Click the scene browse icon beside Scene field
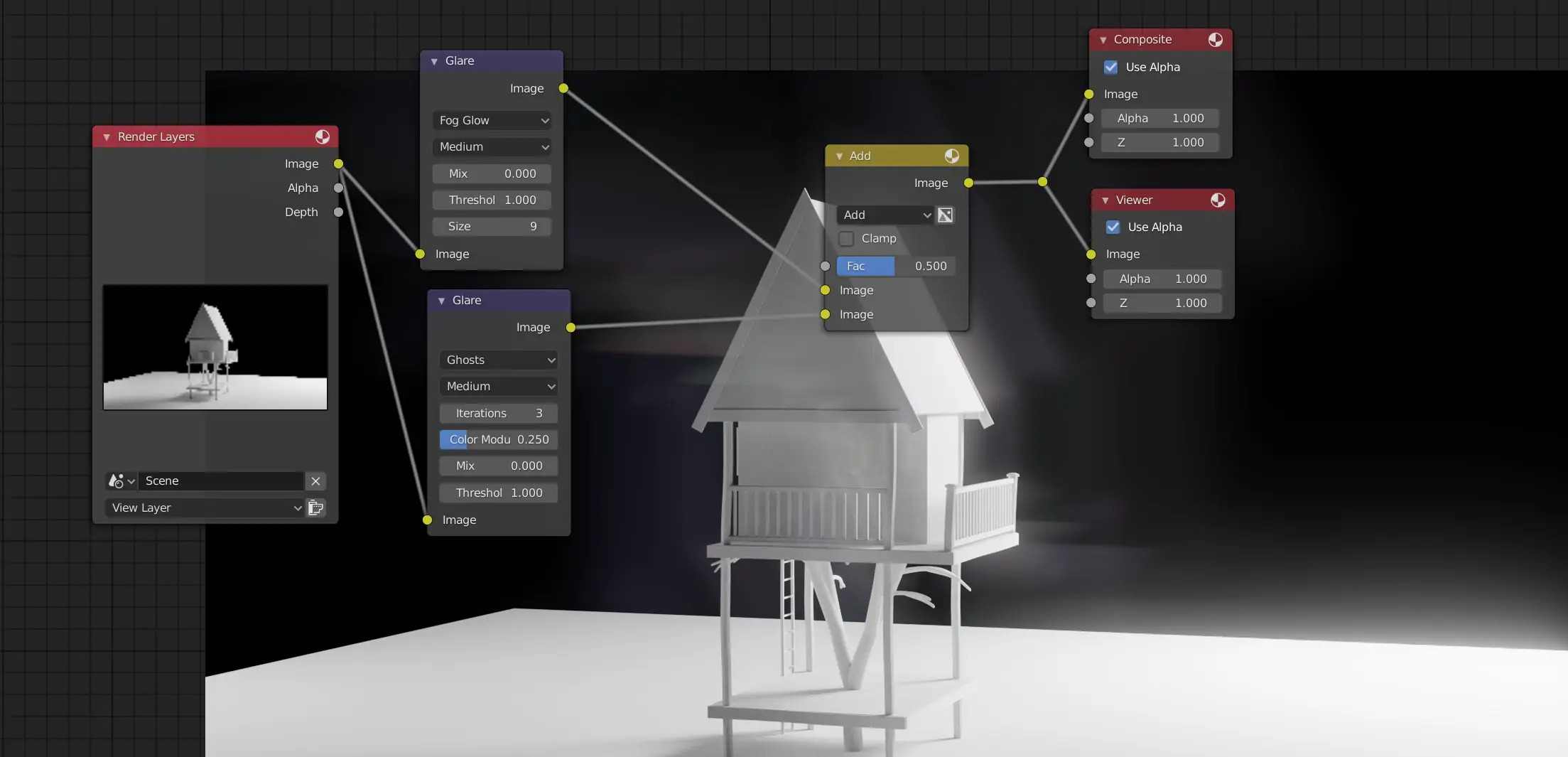This screenshot has width=1568, height=757. tap(120, 481)
